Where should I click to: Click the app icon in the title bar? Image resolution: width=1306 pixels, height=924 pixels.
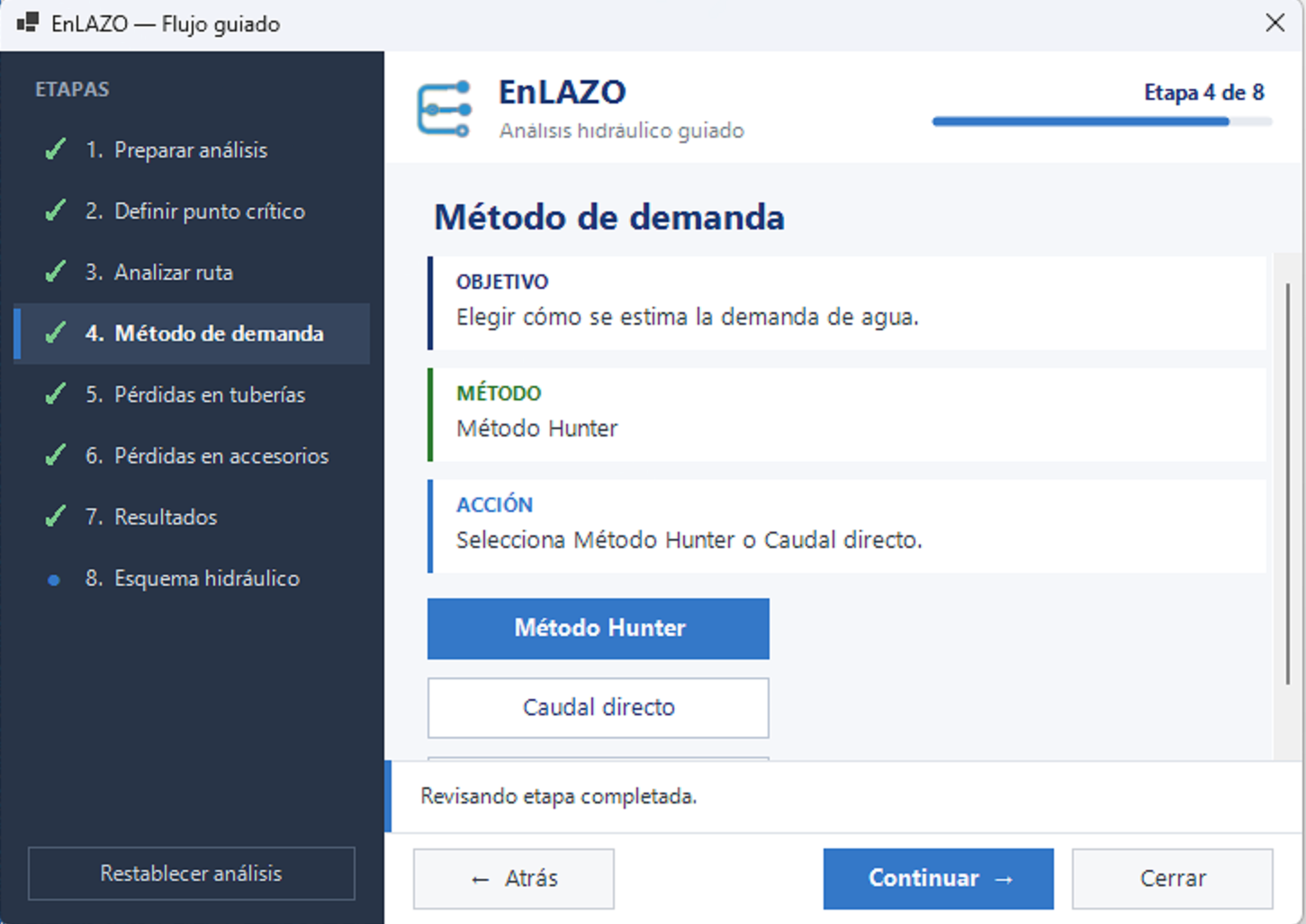tap(28, 23)
